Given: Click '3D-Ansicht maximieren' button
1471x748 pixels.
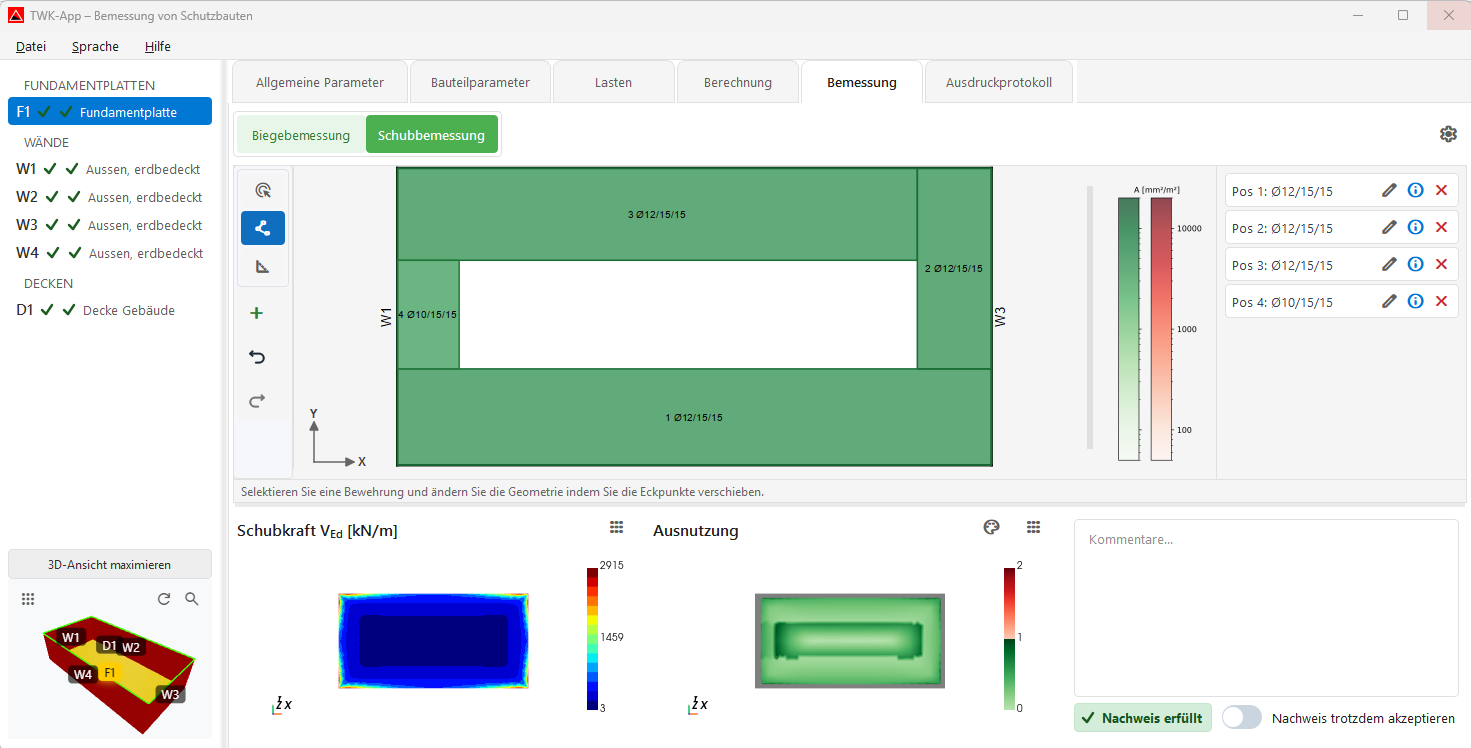Looking at the screenshot, I should click(110, 564).
